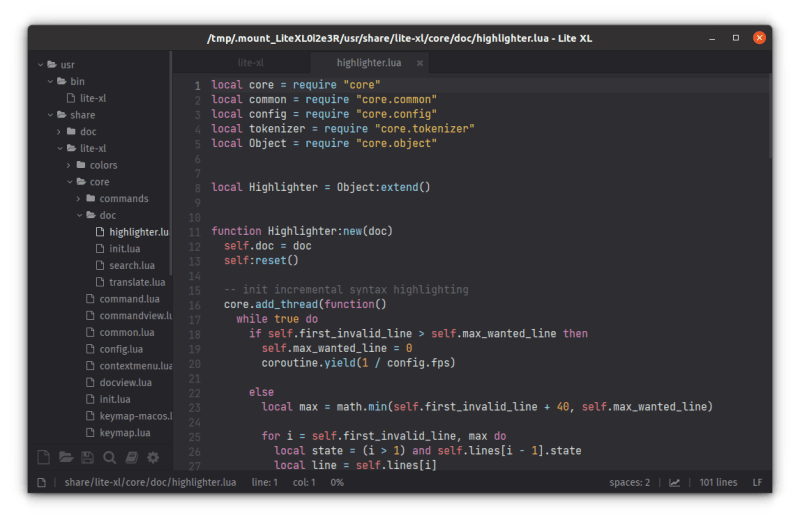This screenshot has width=800, height=522.
Task: Open find with the magnifying glass icon
Action: pos(109,458)
